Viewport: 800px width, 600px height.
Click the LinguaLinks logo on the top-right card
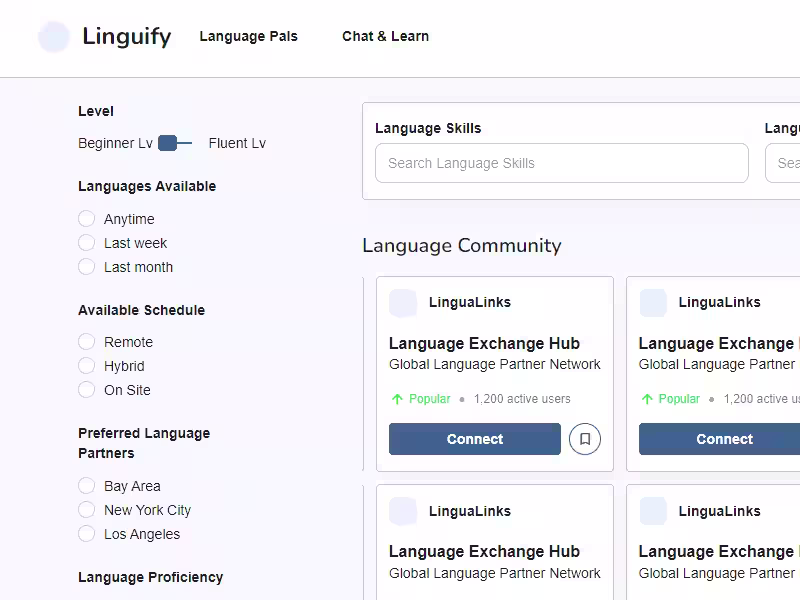click(653, 302)
